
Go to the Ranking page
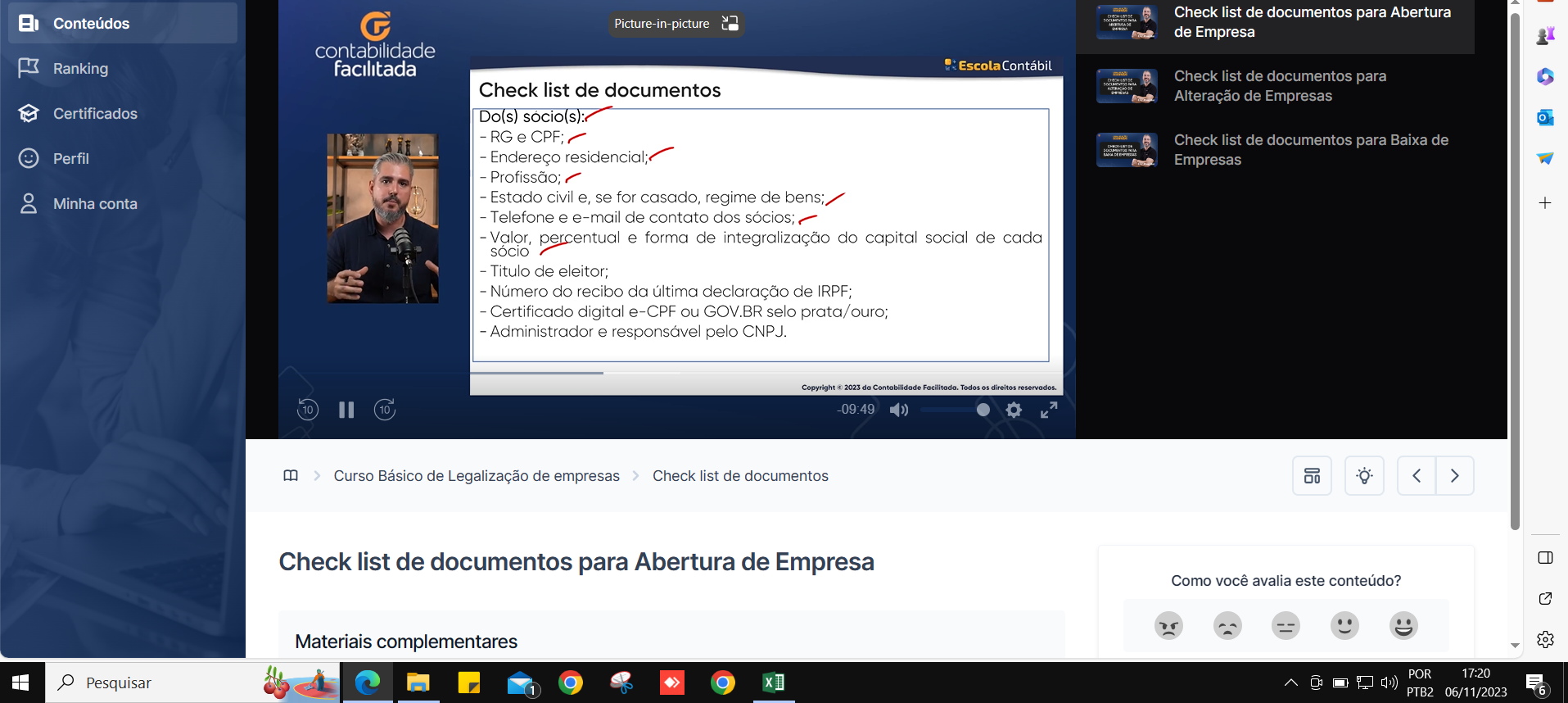click(x=80, y=68)
